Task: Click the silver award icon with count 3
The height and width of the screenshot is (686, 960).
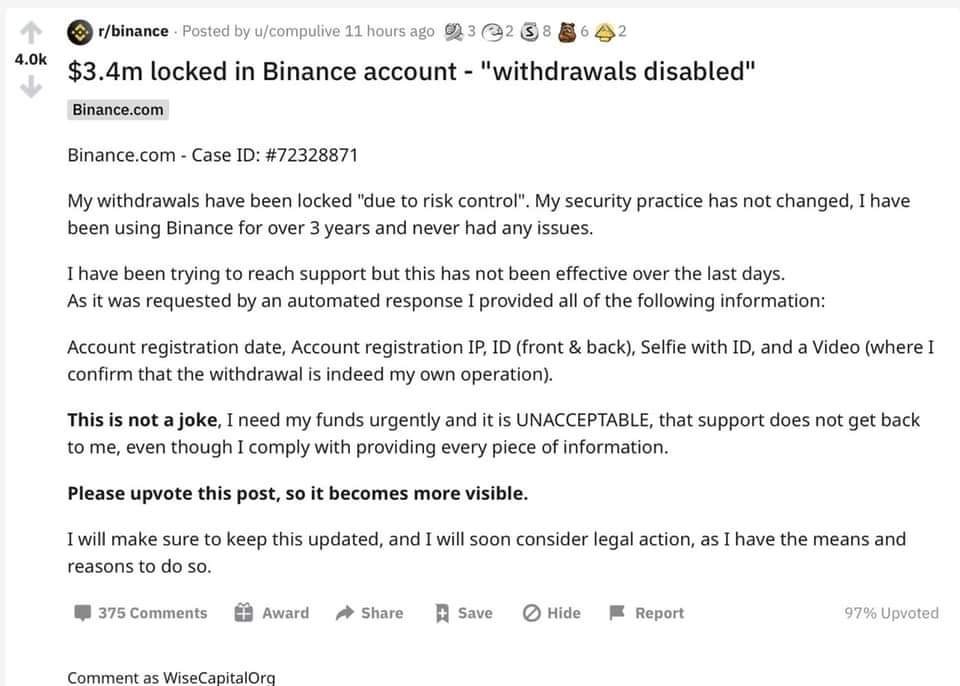Action: [x=454, y=32]
